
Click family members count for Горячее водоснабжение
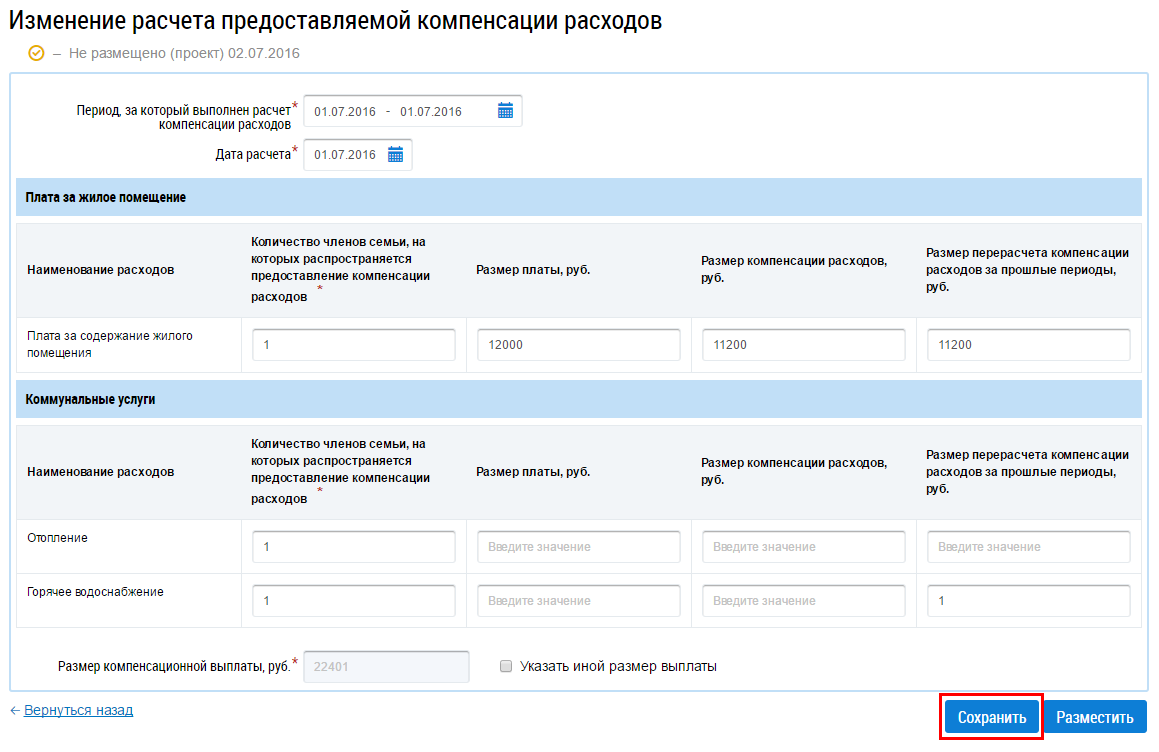[x=353, y=601]
